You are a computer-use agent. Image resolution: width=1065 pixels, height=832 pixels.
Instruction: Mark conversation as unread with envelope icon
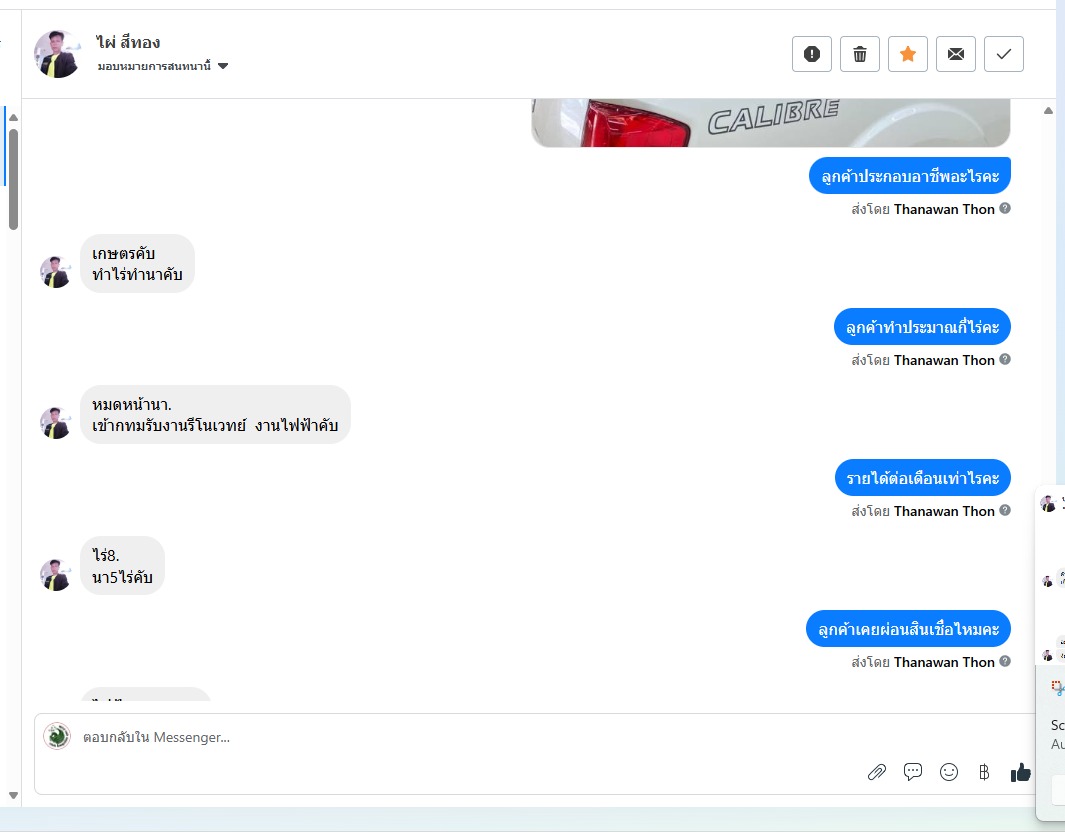click(956, 54)
